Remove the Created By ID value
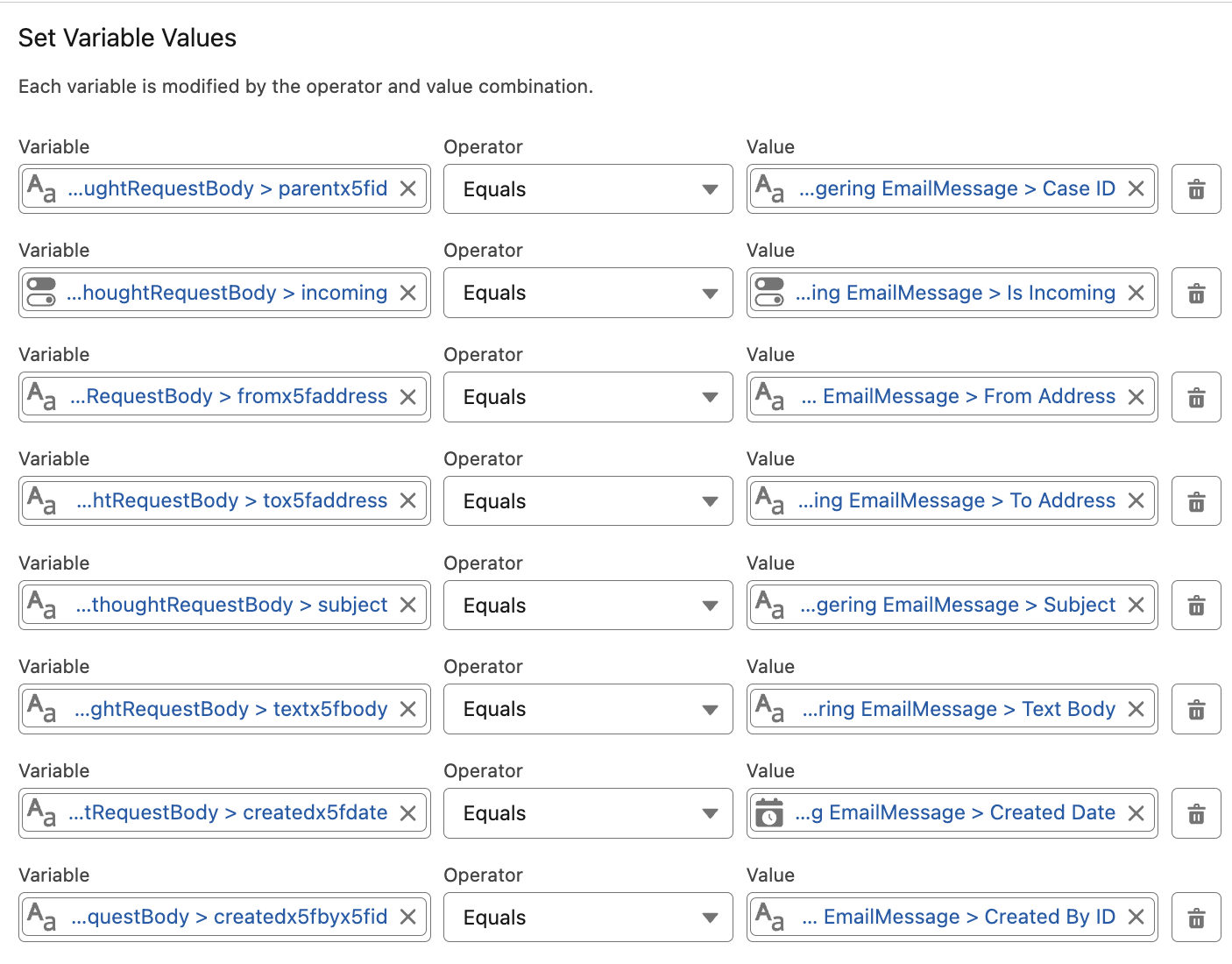This screenshot has width=1232, height=964. (x=1136, y=917)
